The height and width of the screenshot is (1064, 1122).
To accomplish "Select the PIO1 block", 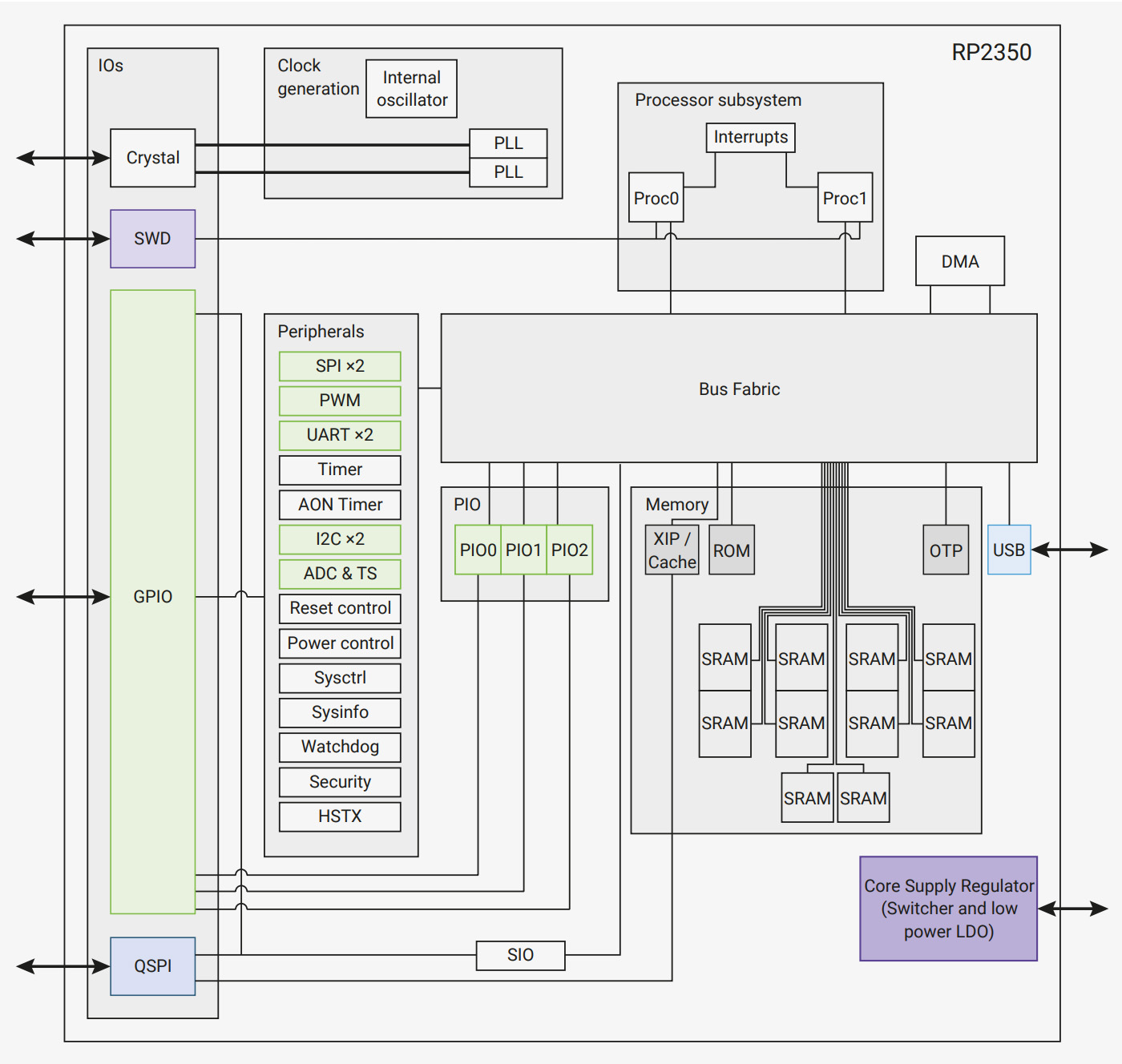I will pyautogui.click(x=523, y=550).
